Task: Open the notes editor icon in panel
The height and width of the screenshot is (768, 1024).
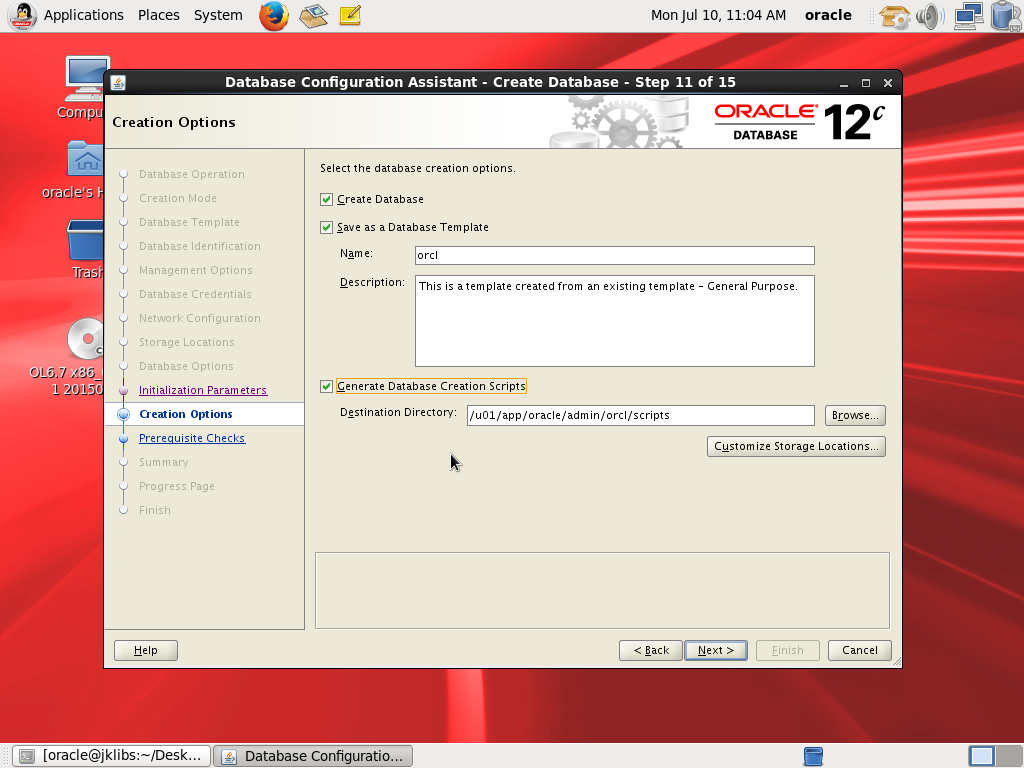Action: click(349, 15)
